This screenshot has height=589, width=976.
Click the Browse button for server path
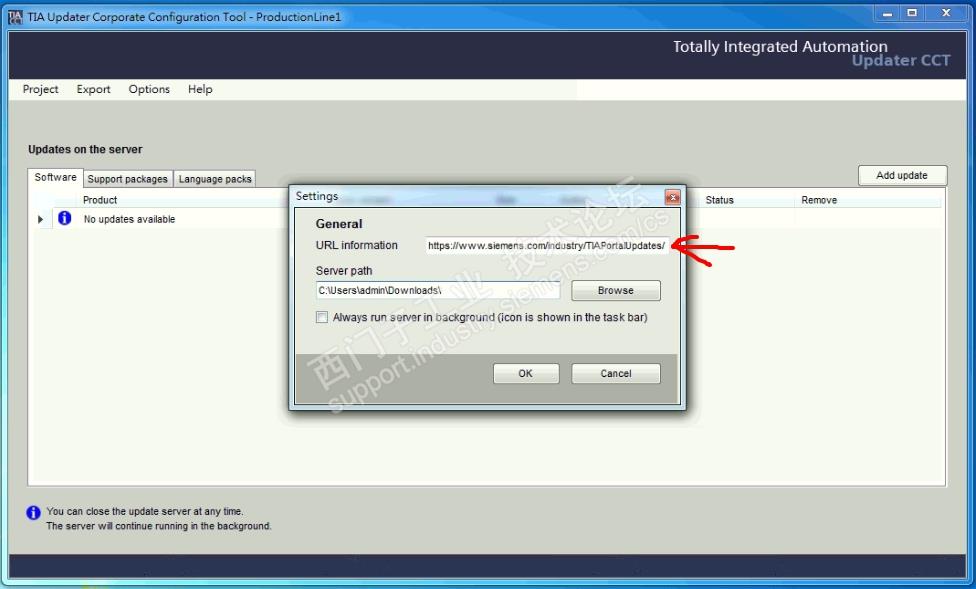coord(616,291)
